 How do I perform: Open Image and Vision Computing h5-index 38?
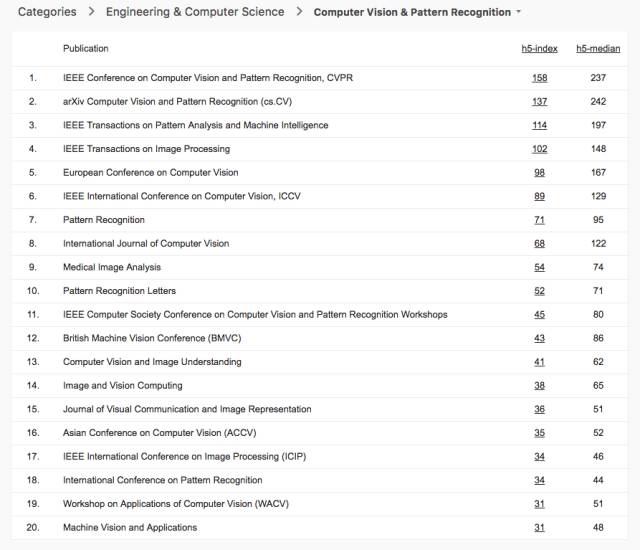pos(539,385)
